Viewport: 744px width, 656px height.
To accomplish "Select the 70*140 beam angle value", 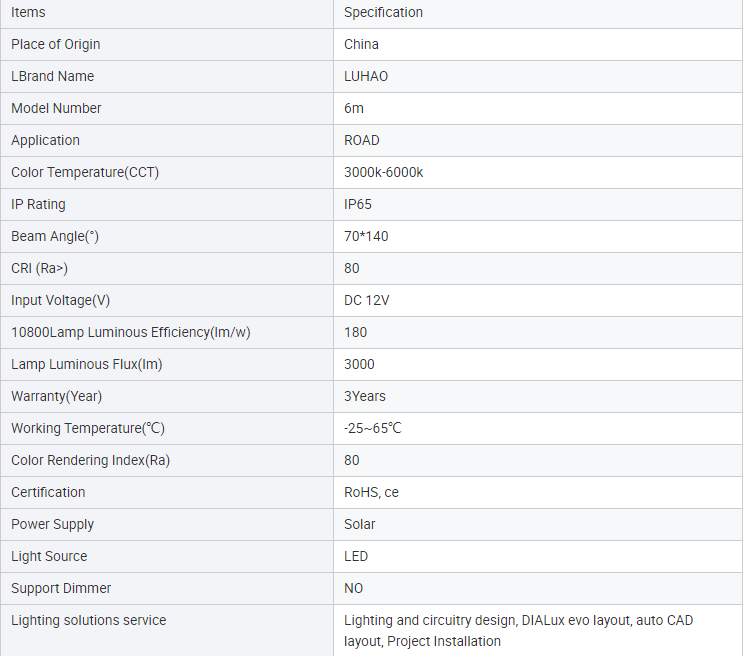I will [366, 236].
